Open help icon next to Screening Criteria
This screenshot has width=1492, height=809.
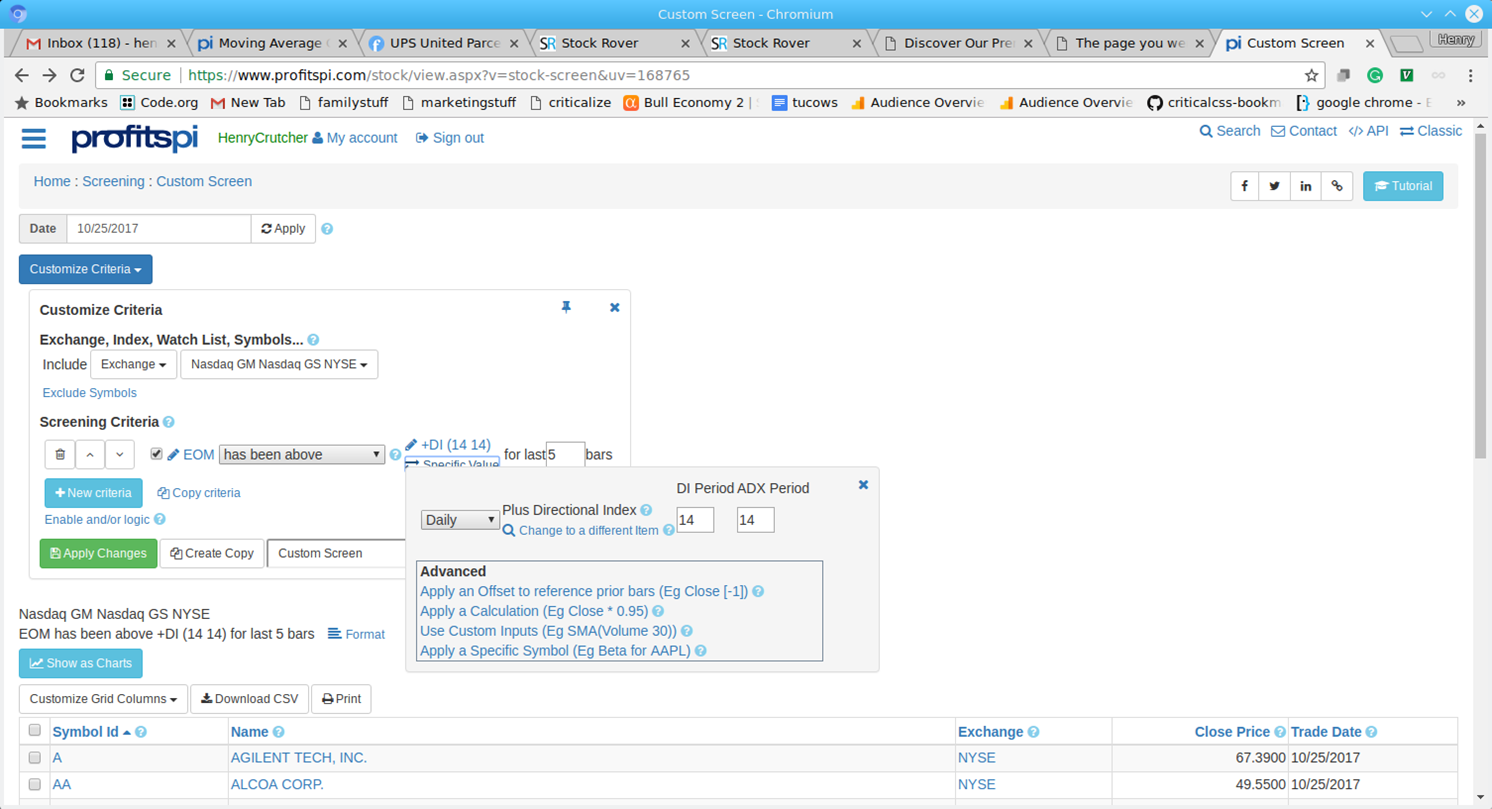pyautogui.click(x=169, y=422)
